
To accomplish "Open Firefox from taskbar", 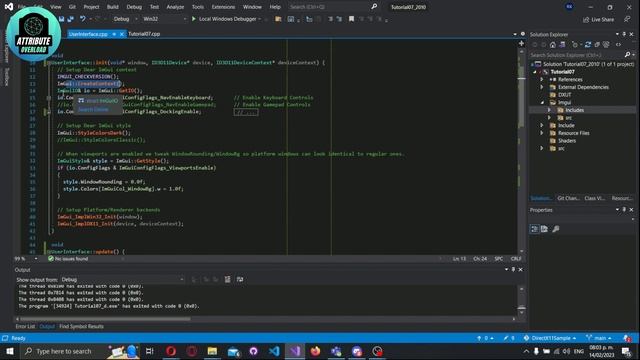I will [316, 351].
